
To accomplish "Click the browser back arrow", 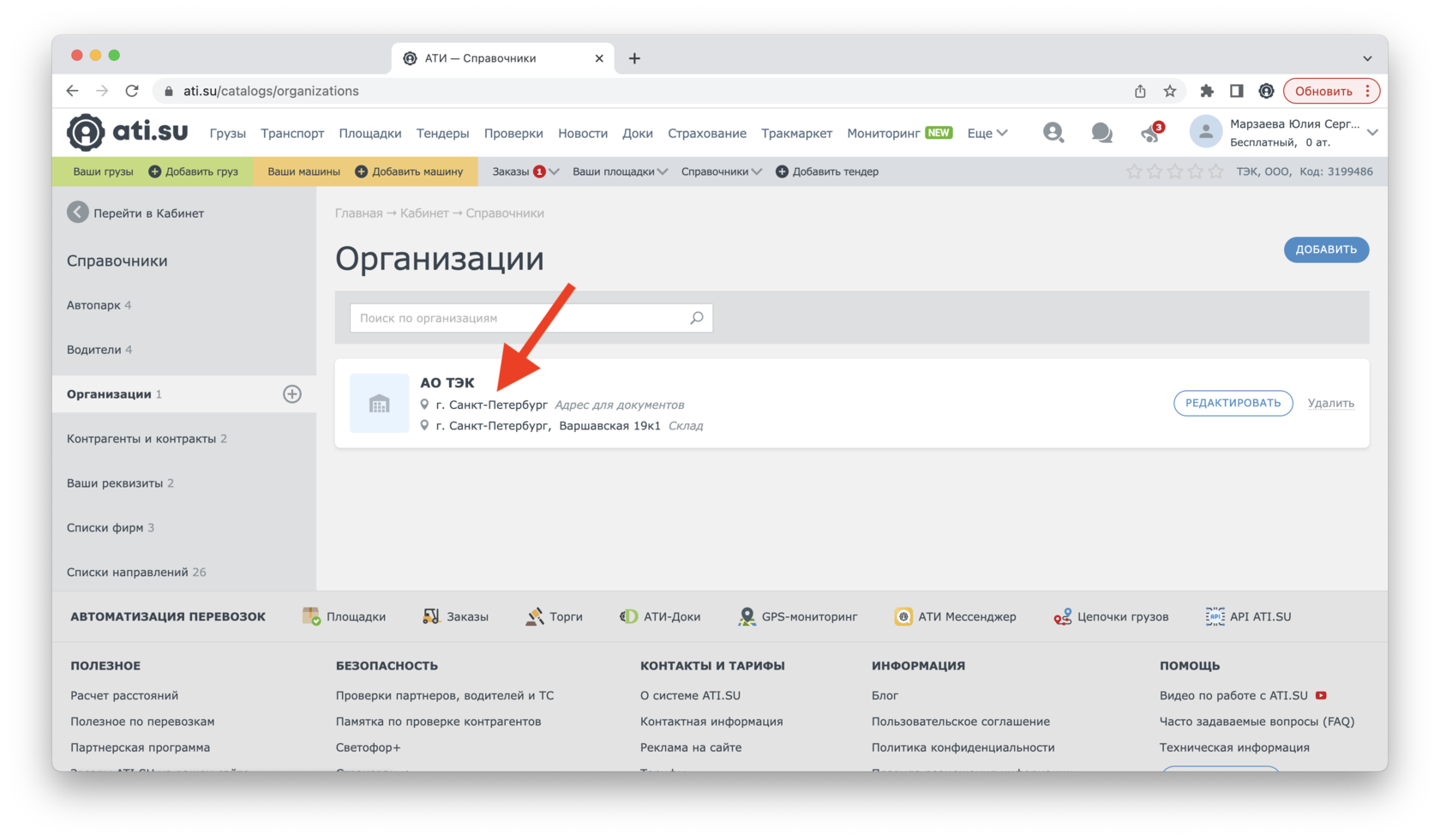I will (x=72, y=91).
